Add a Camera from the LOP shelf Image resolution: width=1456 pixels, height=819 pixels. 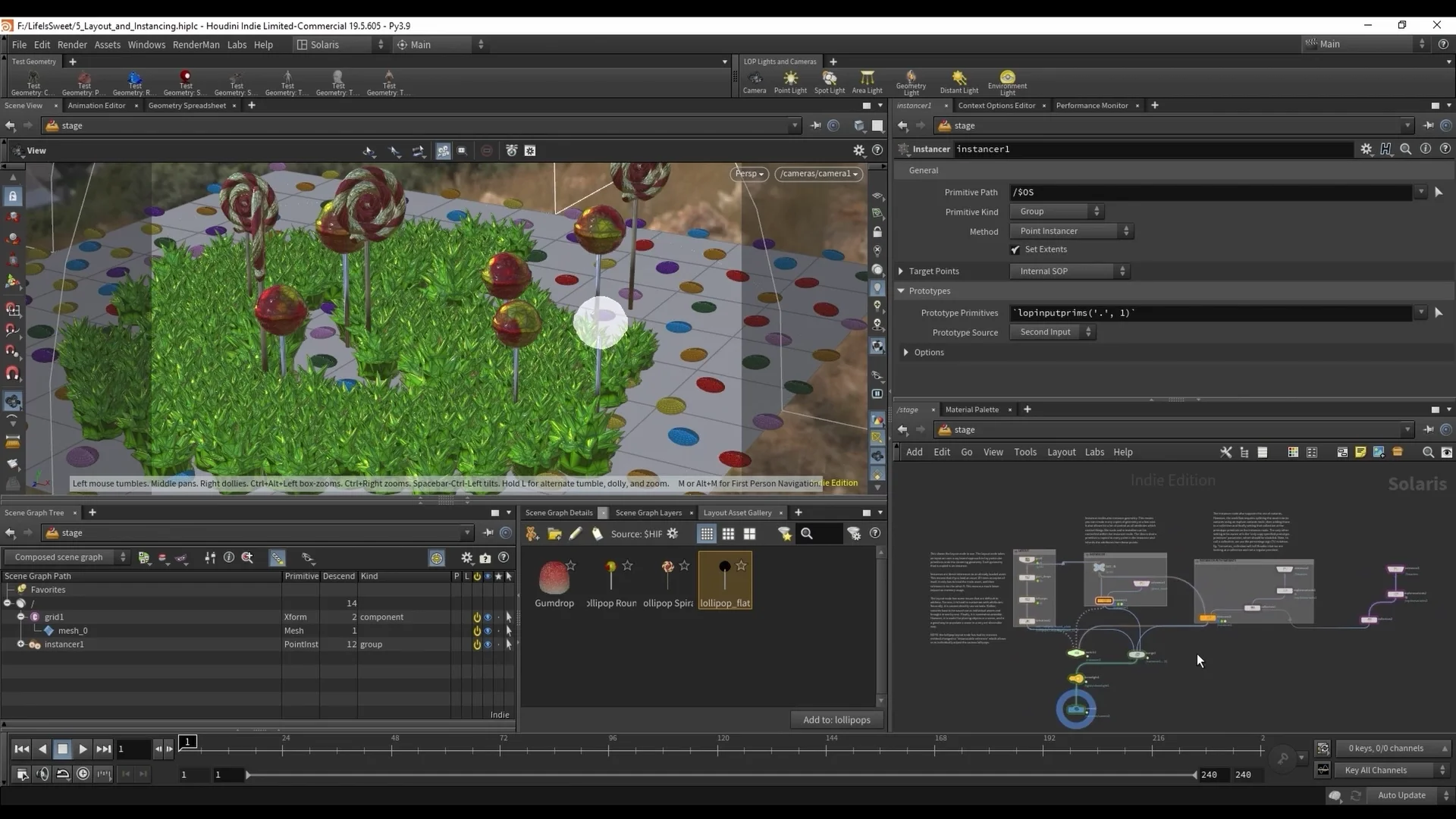coord(755,81)
